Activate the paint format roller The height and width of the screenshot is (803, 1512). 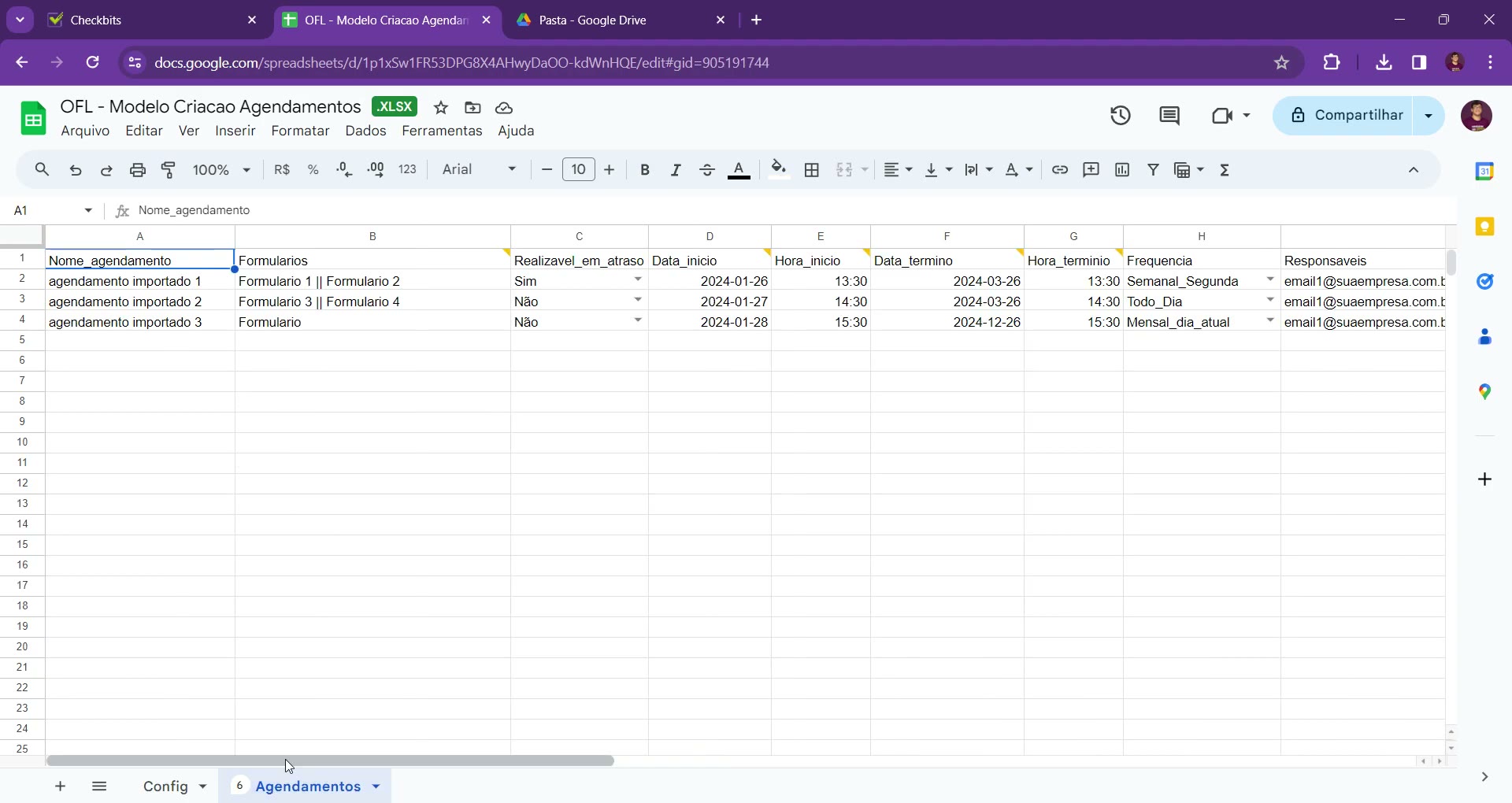point(169,170)
